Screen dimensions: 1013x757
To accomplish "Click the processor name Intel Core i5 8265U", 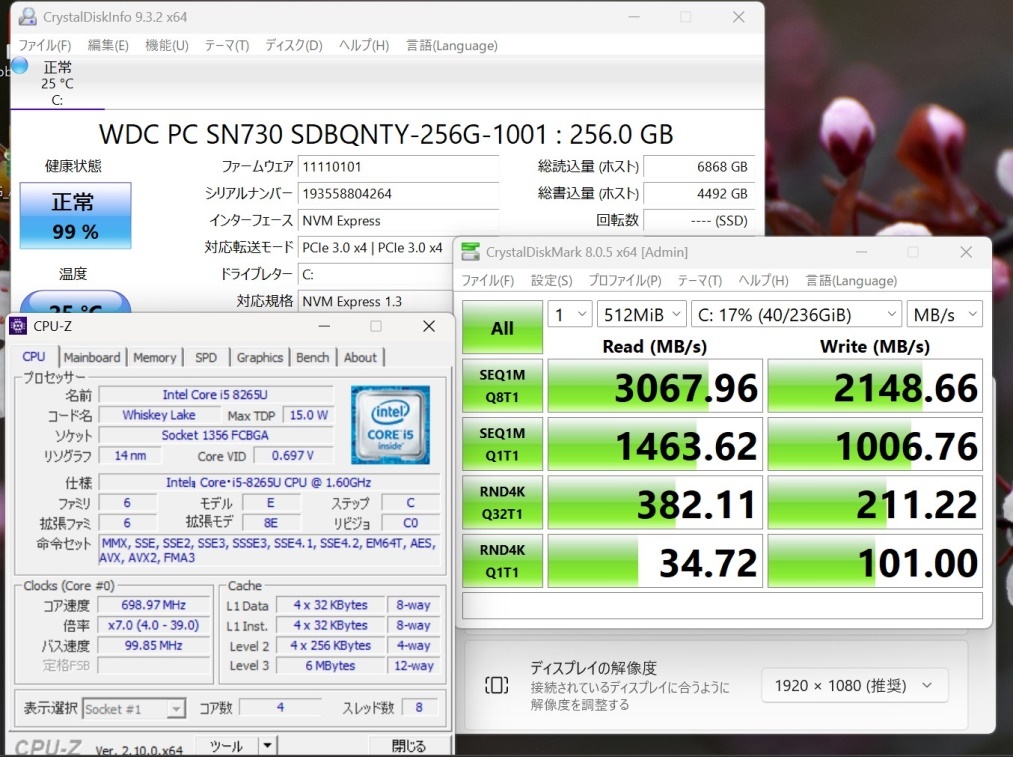I will coord(215,395).
